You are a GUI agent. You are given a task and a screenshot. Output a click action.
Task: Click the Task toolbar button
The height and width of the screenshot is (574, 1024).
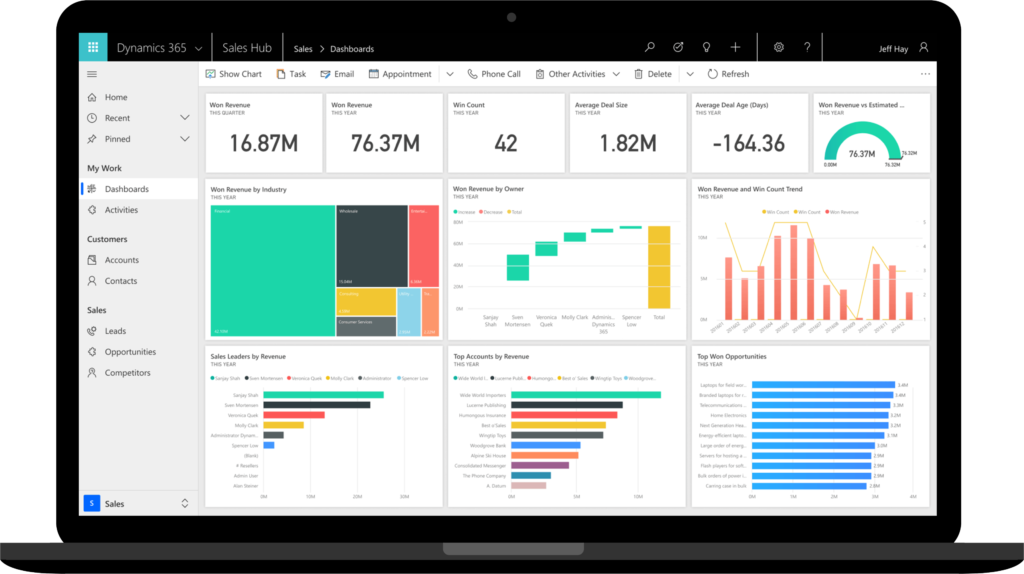pos(291,74)
